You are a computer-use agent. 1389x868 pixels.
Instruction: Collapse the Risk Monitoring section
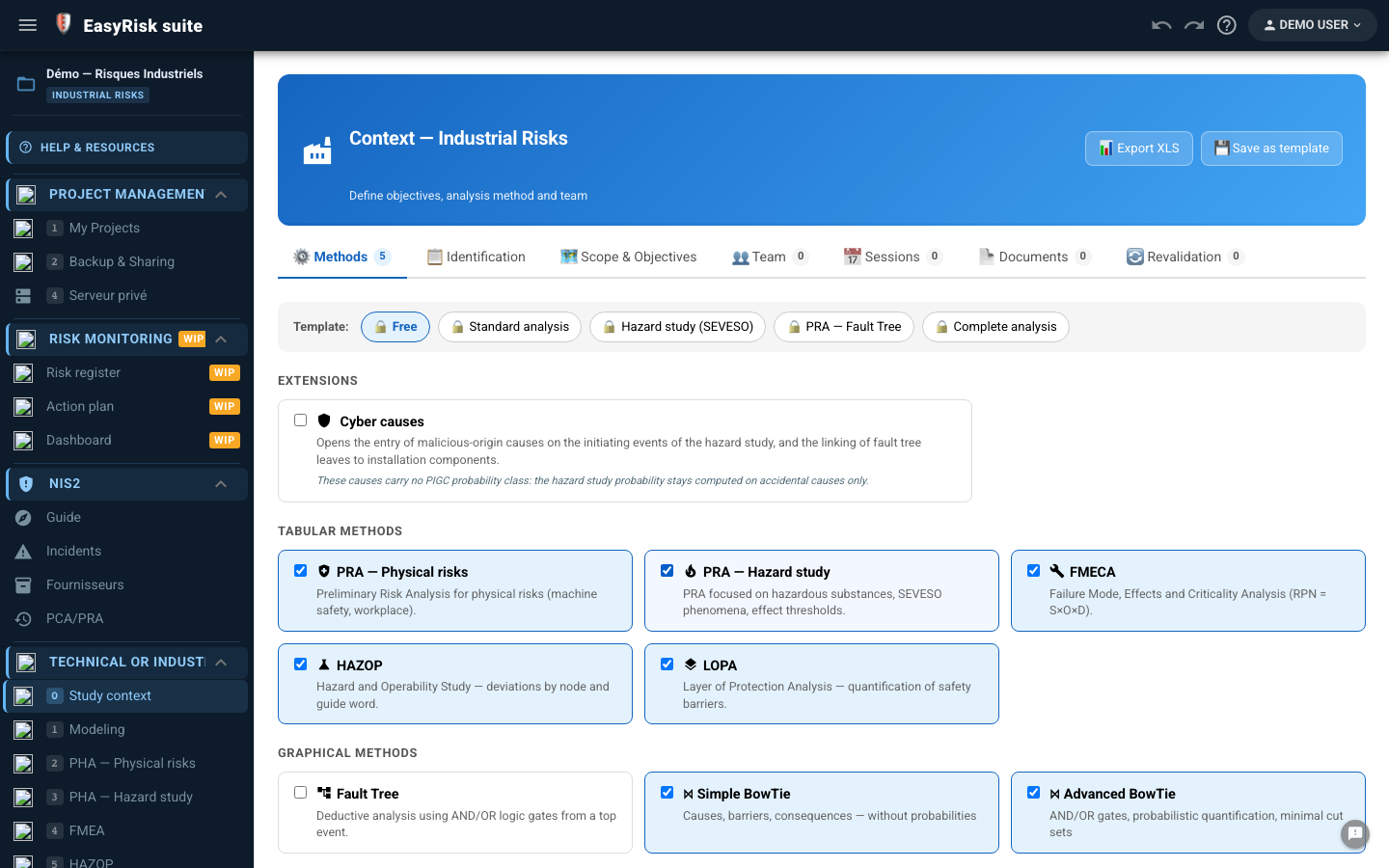pos(221,339)
